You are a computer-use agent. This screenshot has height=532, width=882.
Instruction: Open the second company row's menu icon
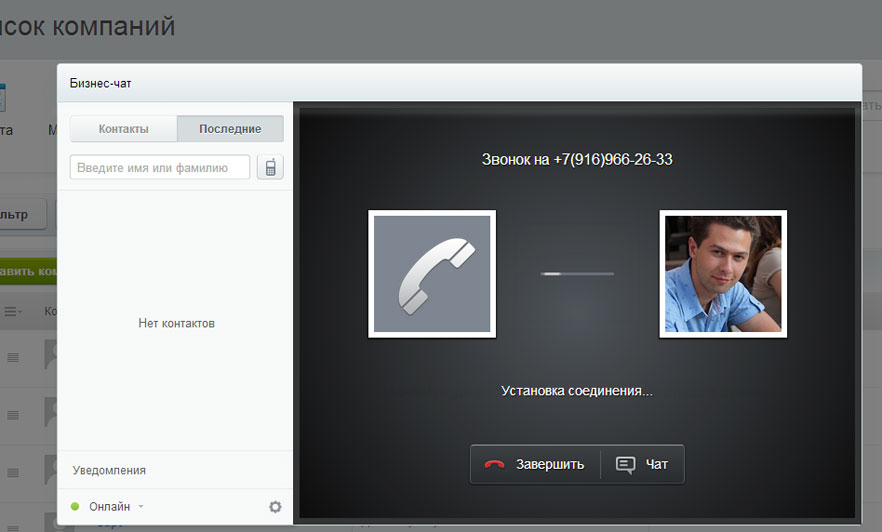(14, 413)
